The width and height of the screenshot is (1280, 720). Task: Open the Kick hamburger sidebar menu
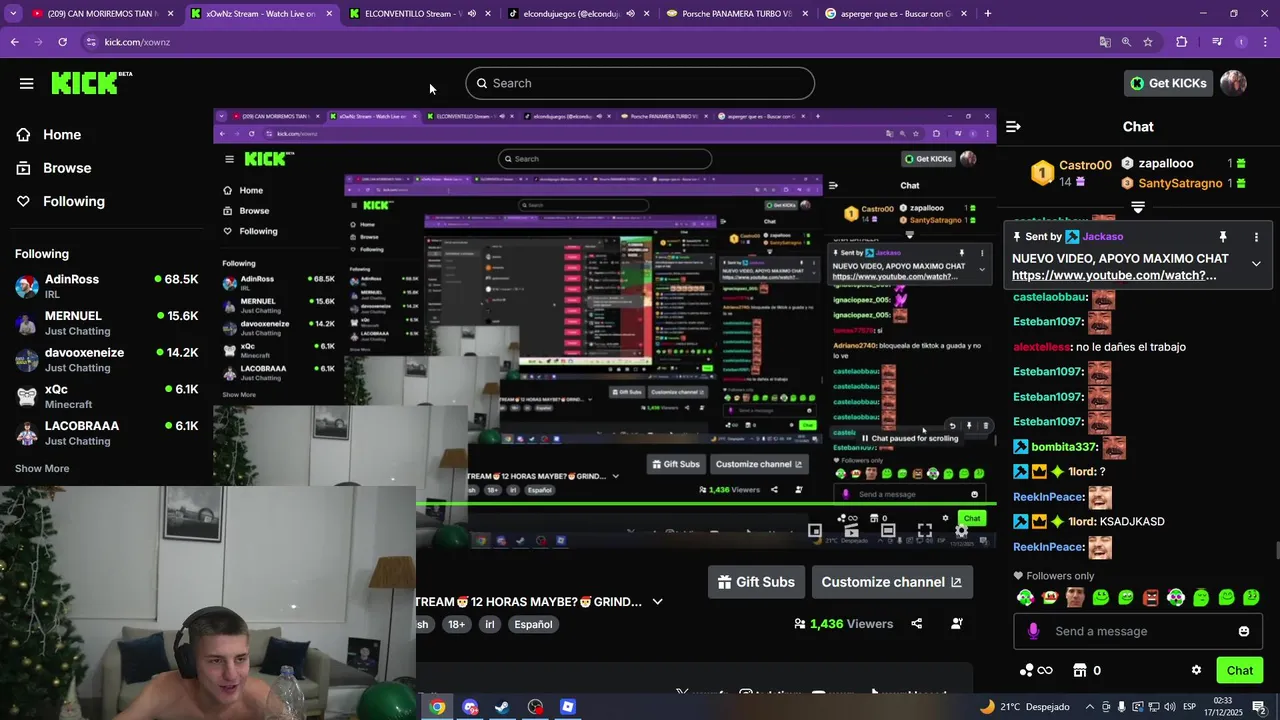(x=27, y=83)
